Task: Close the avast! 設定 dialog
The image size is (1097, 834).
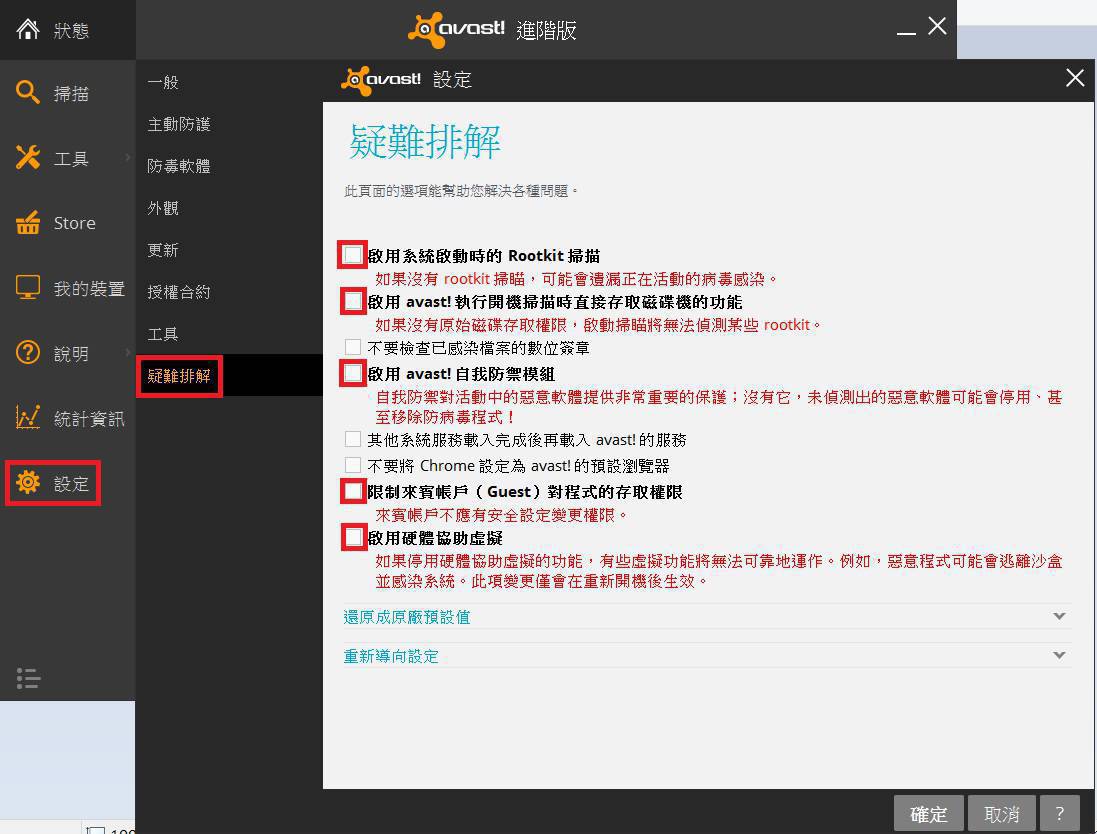Action: pyautogui.click(x=1075, y=78)
